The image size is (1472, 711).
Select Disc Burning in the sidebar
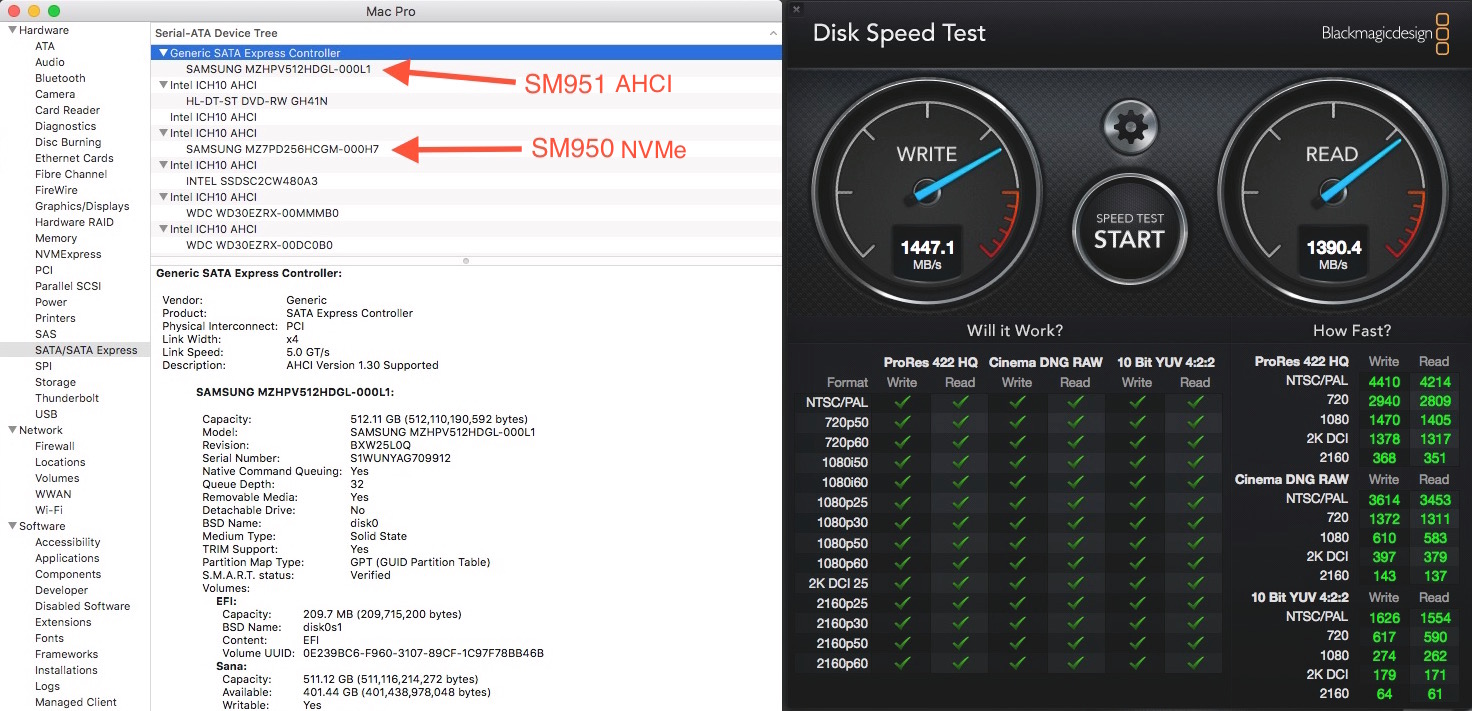(68, 142)
